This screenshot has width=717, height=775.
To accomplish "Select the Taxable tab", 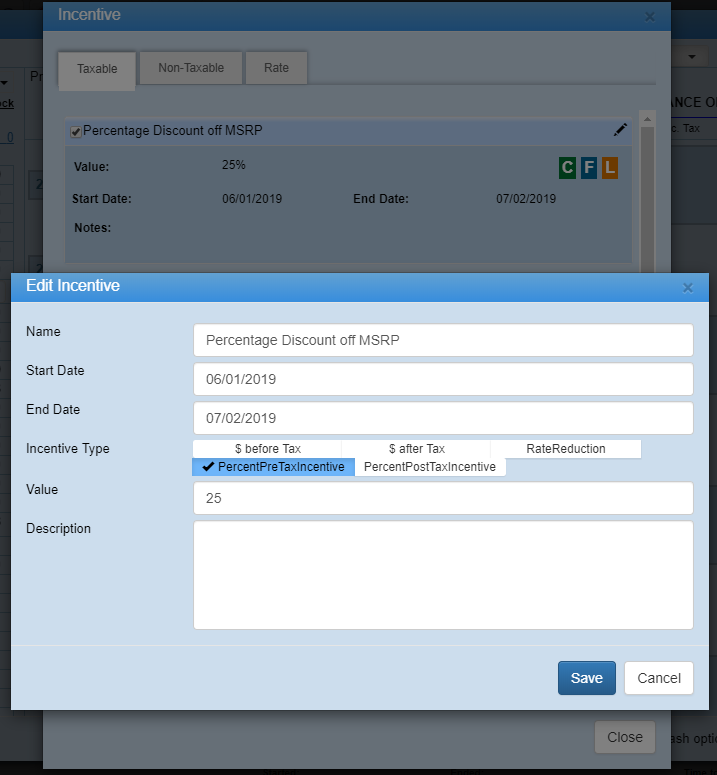I will (x=97, y=69).
